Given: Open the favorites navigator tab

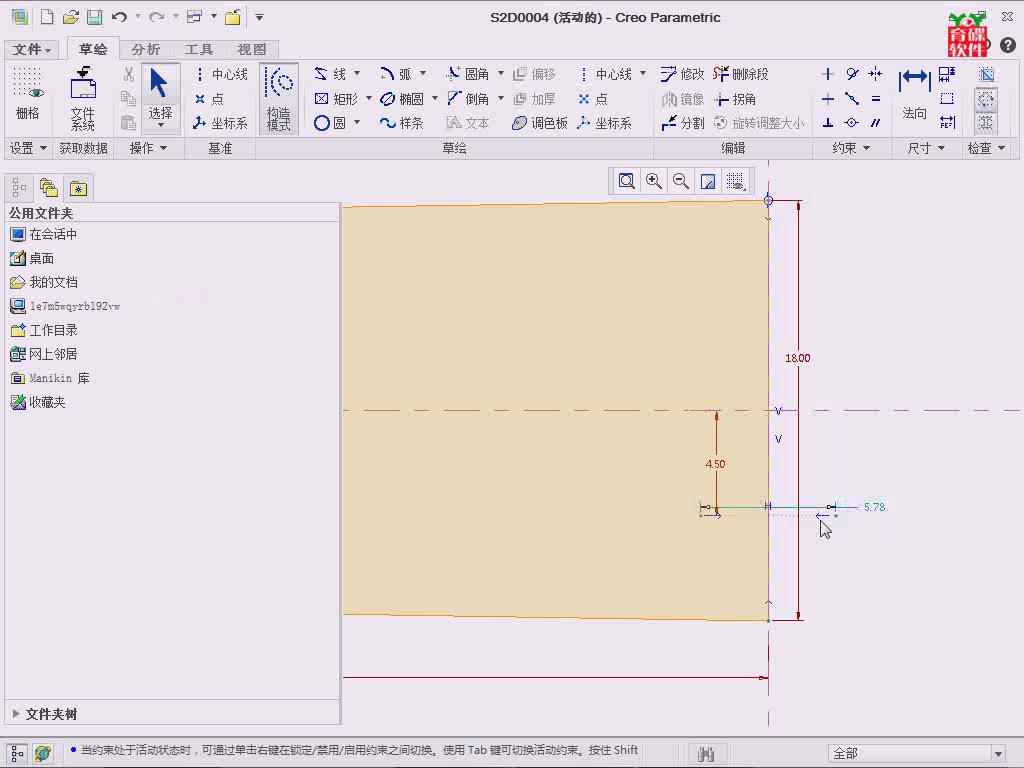Looking at the screenshot, I should pos(78,189).
